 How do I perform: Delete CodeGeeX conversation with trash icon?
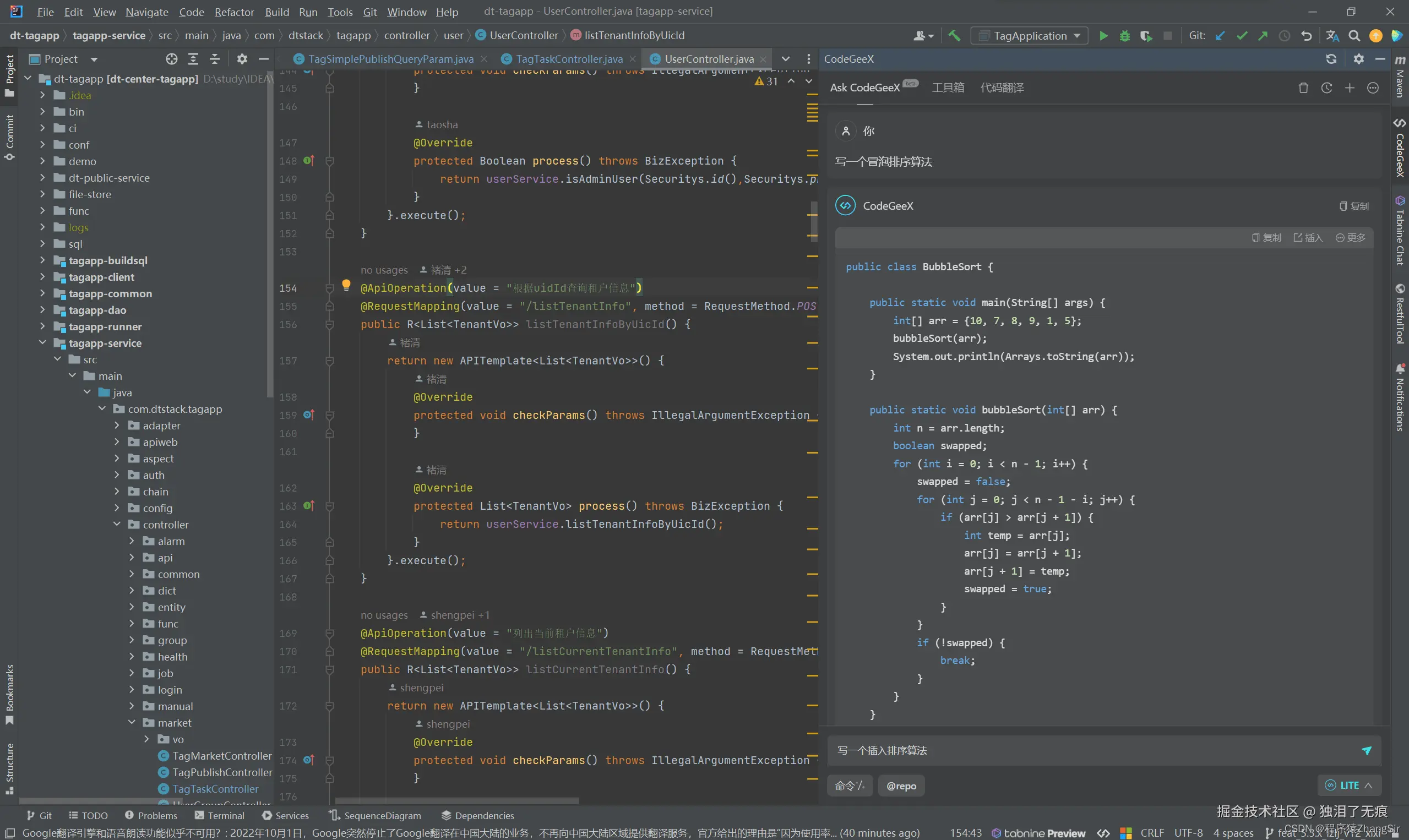coord(1303,88)
